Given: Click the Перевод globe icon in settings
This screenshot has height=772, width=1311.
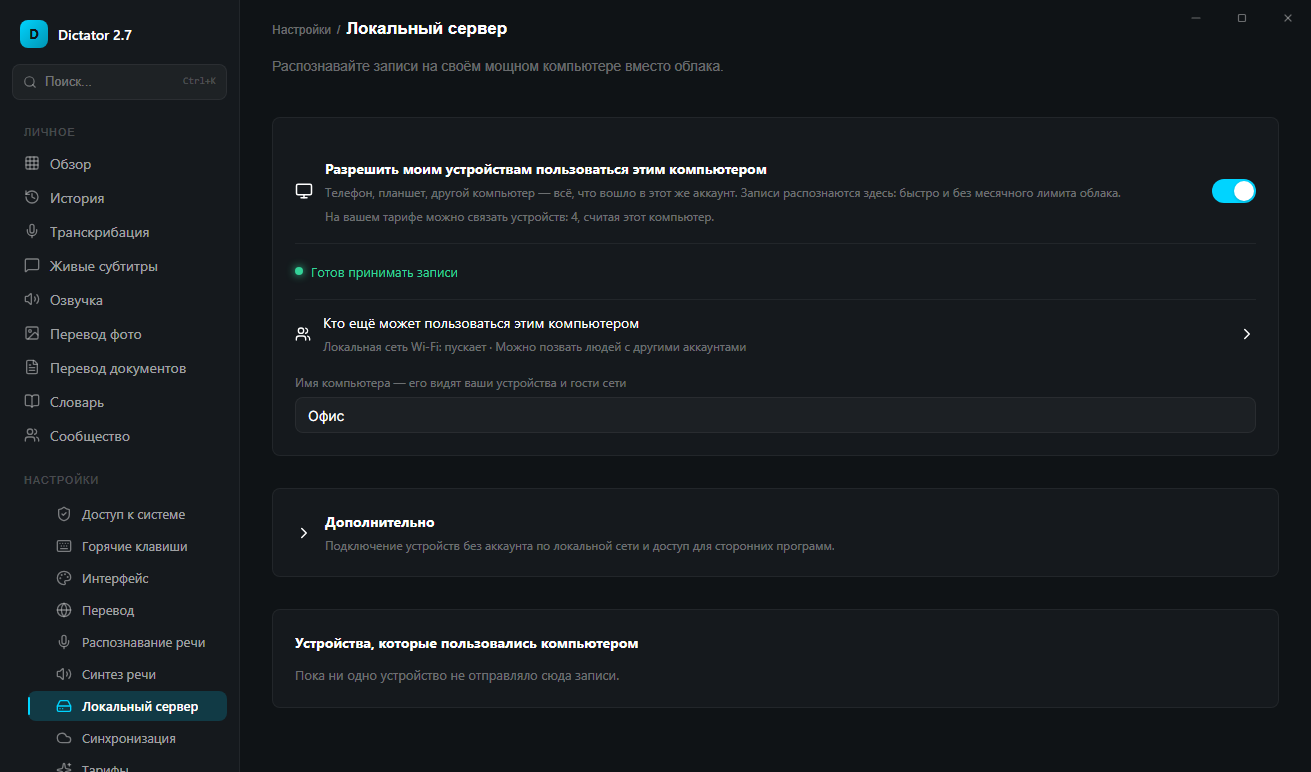Looking at the screenshot, I should click(64, 610).
